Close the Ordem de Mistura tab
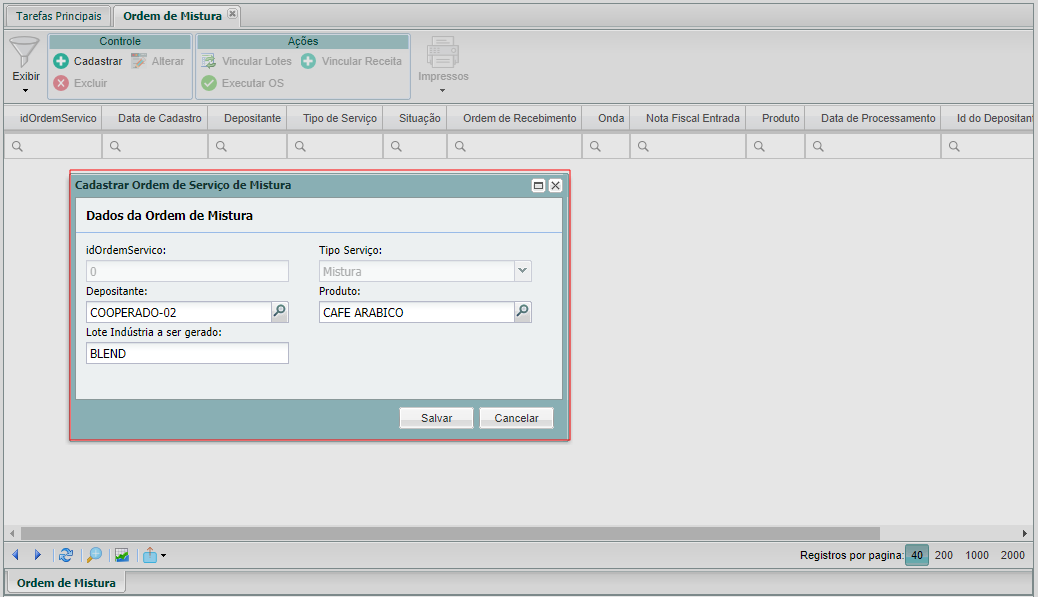Screen dimensions: 1038x597 [232, 13]
